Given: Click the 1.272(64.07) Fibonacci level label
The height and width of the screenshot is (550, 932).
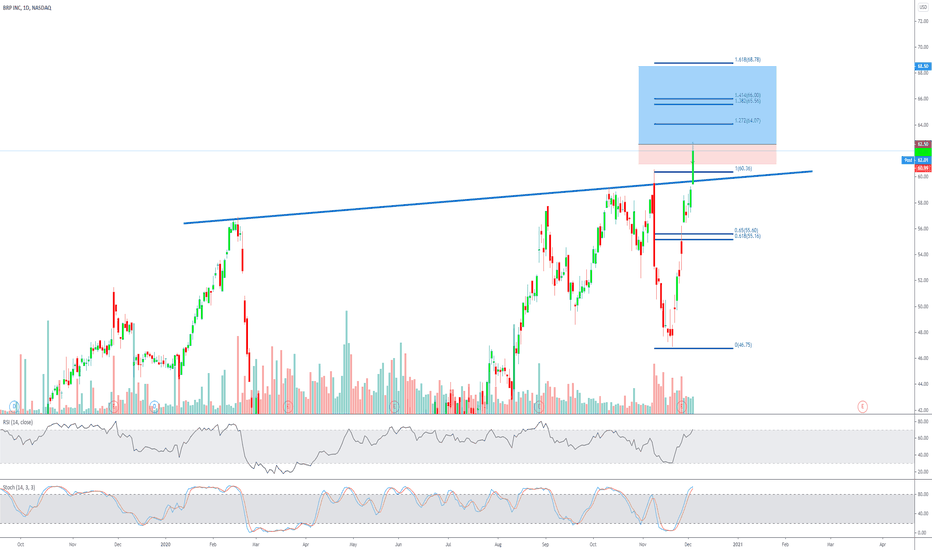Looking at the screenshot, I should [x=747, y=121].
